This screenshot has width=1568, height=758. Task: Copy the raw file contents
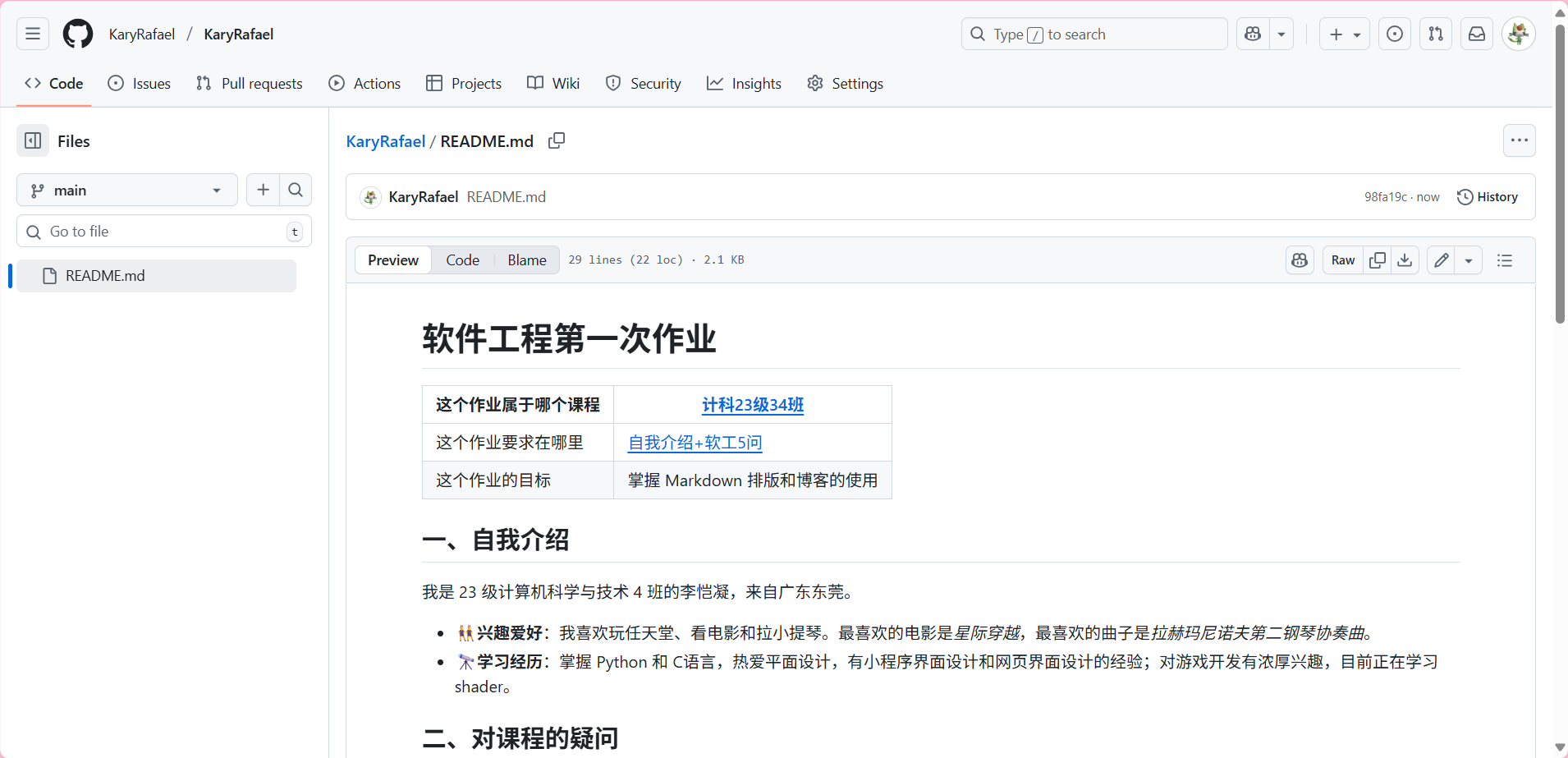click(1378, 260)
